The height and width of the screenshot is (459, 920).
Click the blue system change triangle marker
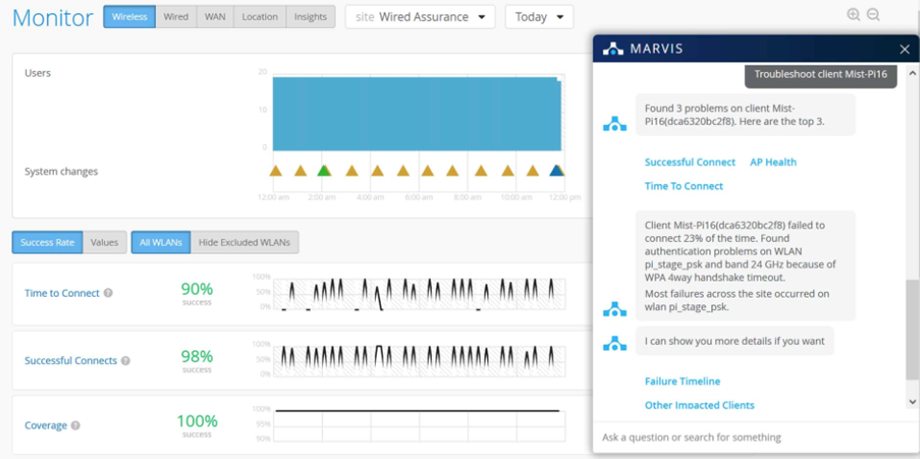click(557, 171)
